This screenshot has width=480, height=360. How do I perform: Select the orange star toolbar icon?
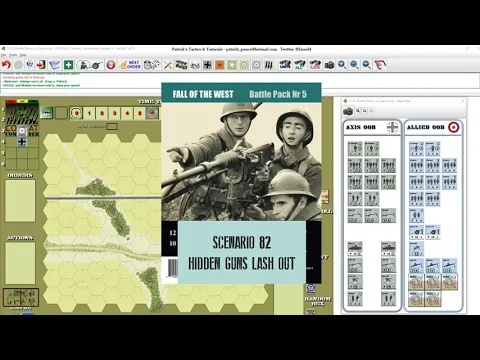[x=219, y=65]
